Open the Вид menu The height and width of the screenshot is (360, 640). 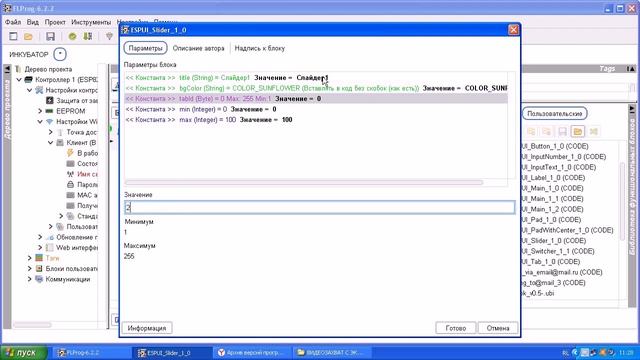click(x=33, y=22)
